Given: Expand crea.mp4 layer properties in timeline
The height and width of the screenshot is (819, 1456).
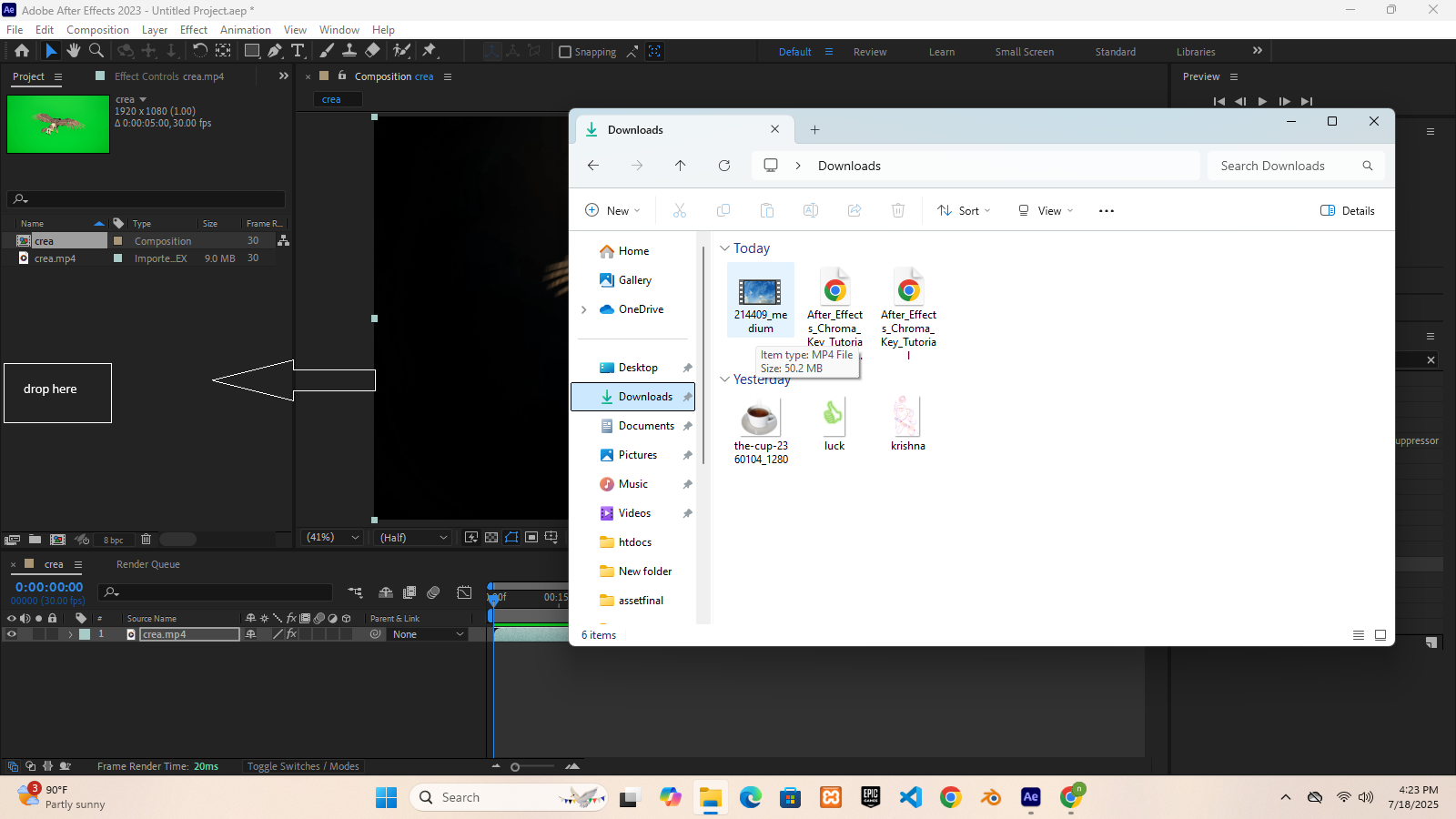Looking at the screenshot, I should (70, 634).
